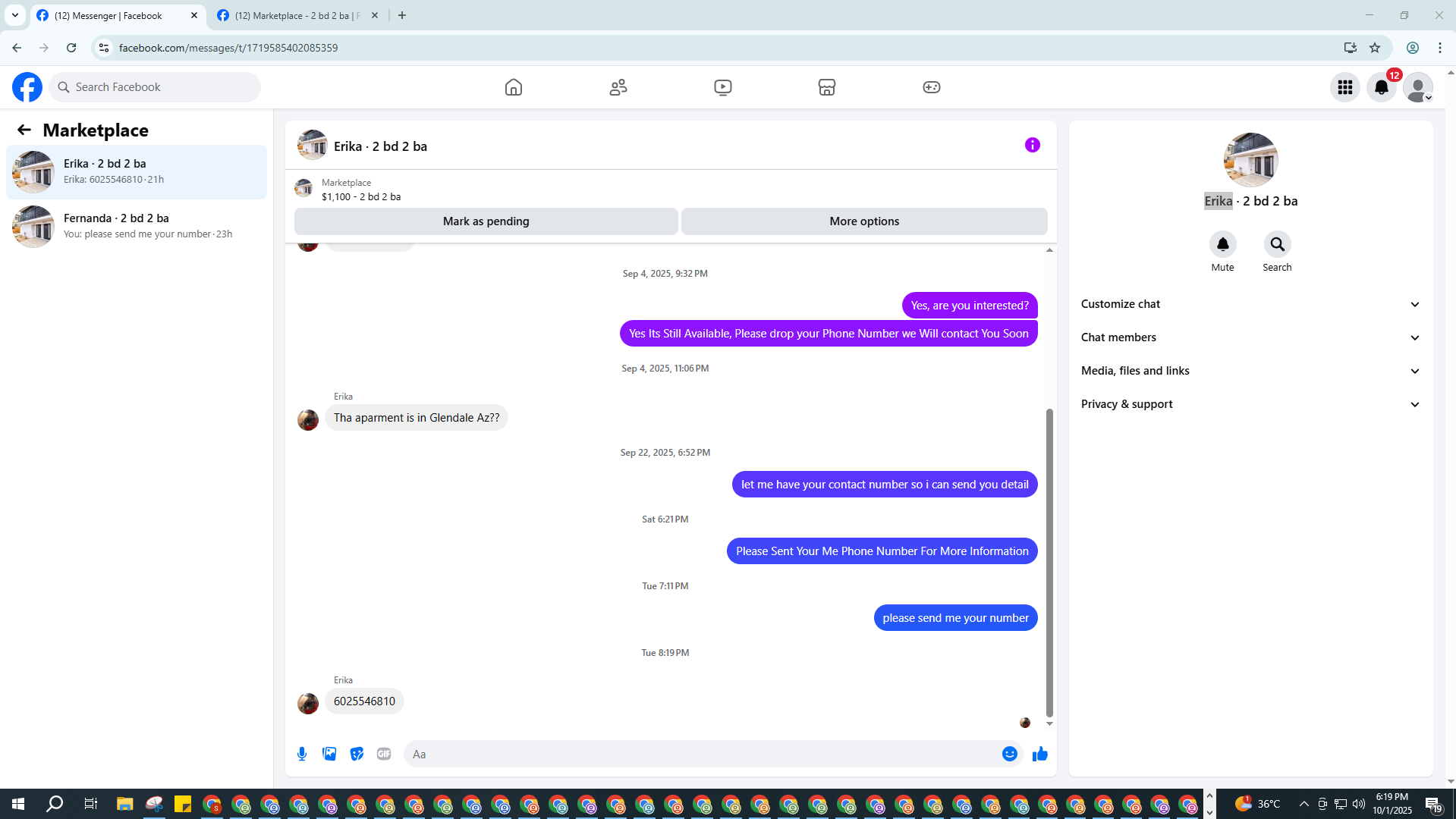1456x819 pixels.
Task: Expand Media, files and links section
Action: click(1250, 371)
